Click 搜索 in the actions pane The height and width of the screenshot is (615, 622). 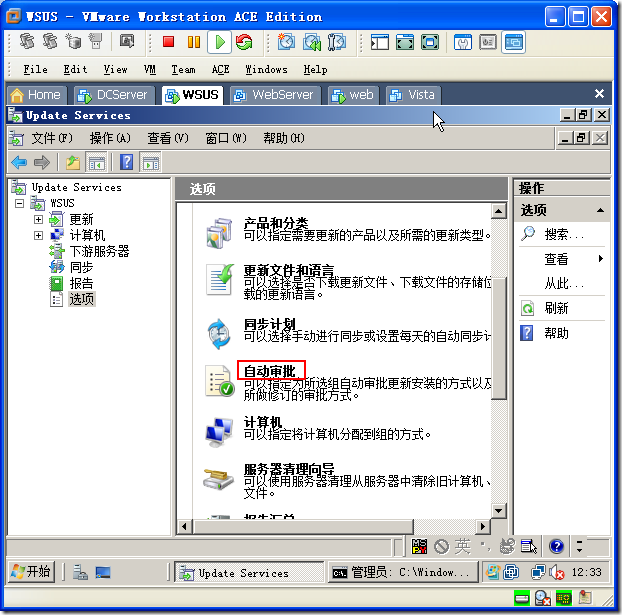[x=564, y=234]
